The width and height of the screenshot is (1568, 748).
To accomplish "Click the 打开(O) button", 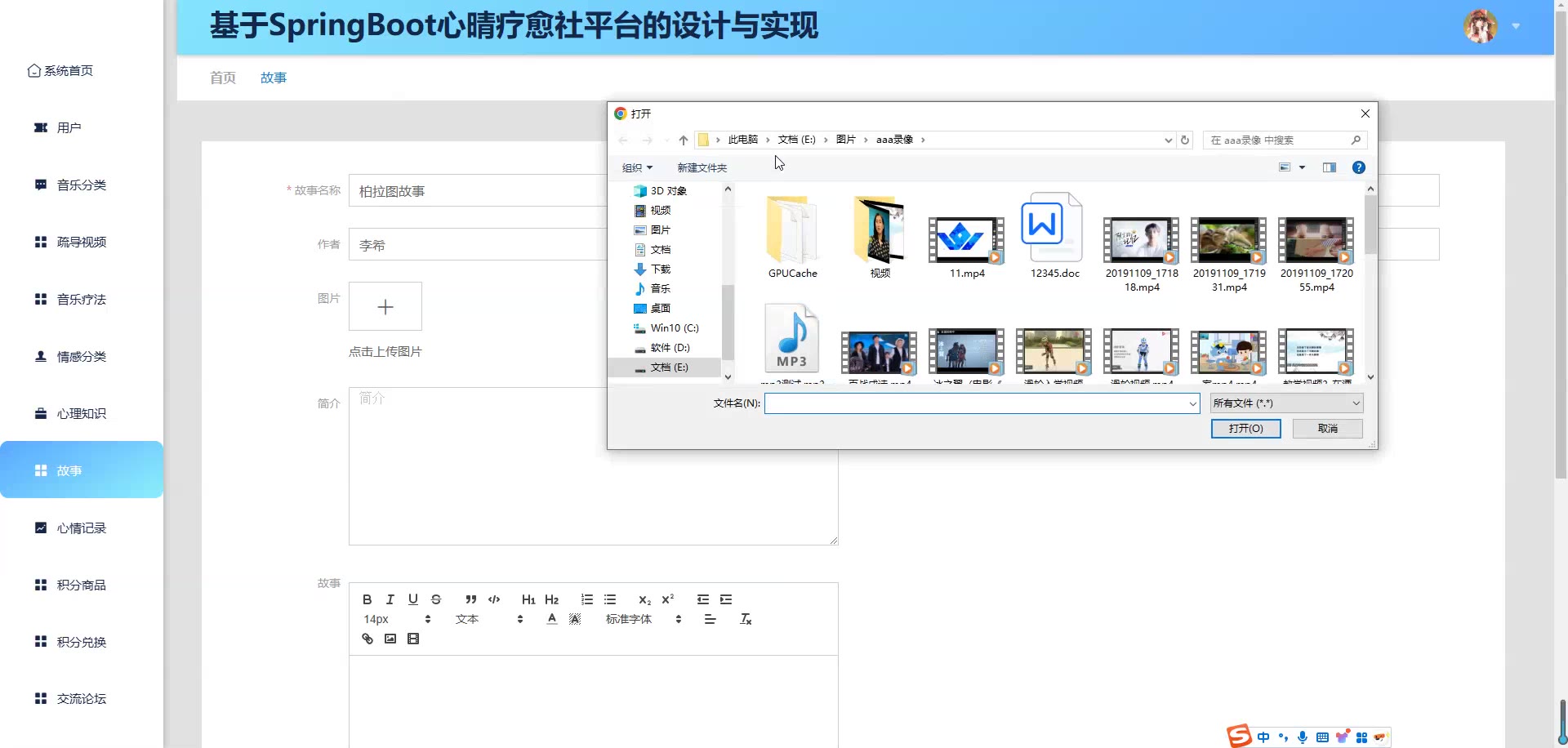I will pos(1245,429).
